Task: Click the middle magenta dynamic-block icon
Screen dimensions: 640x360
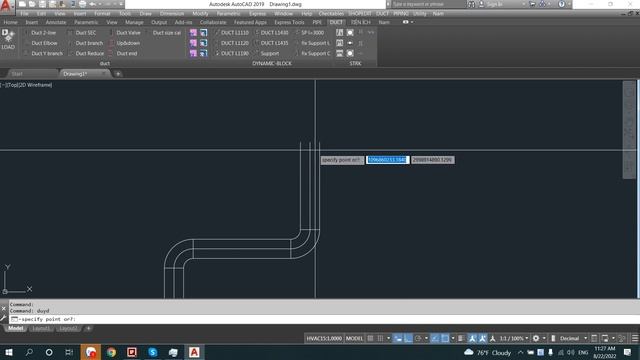Action: click(x=193, y=43)
